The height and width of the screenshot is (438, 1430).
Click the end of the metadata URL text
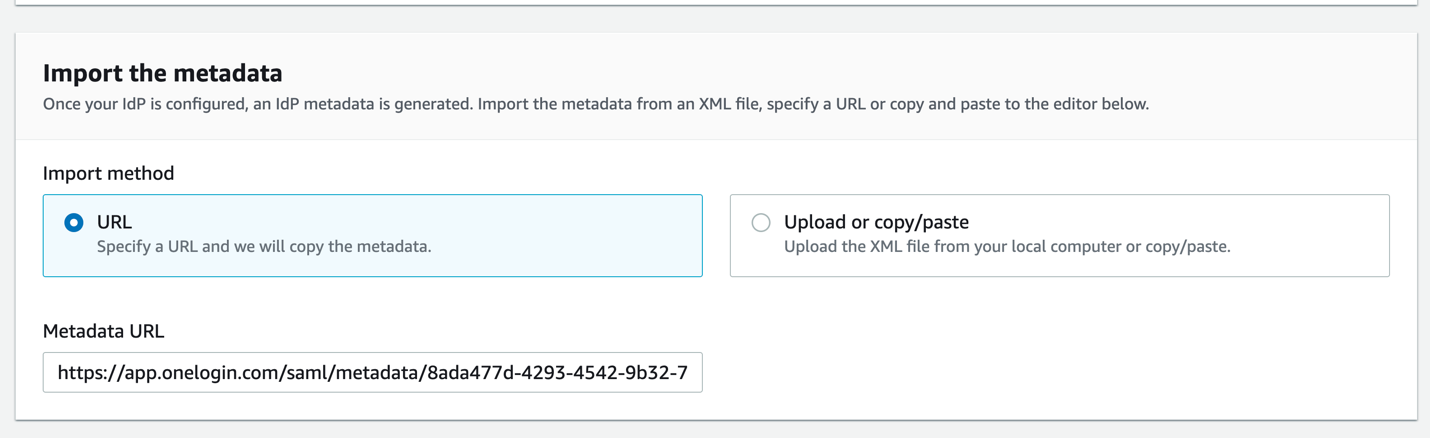coord(688,373)
